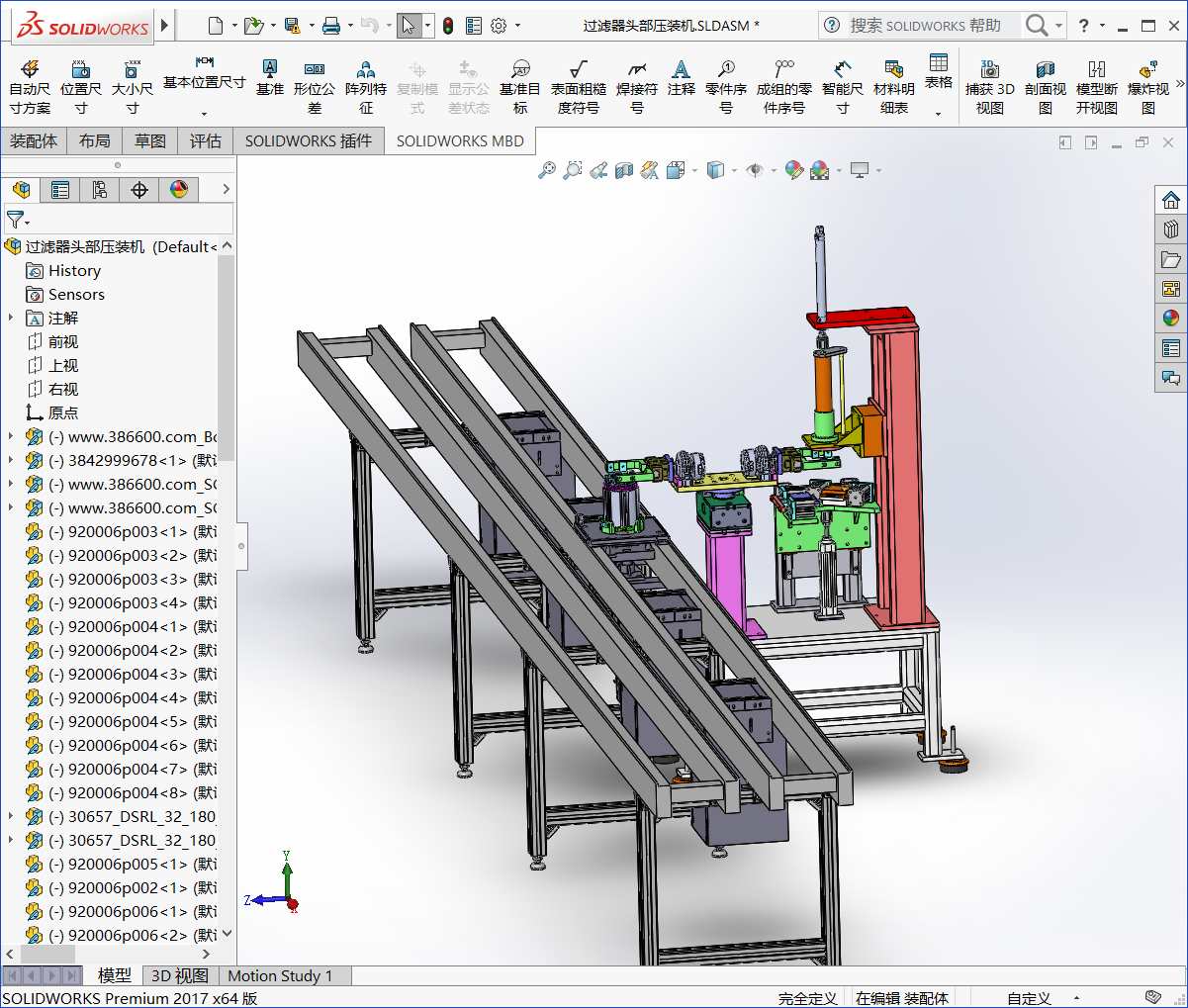Toggle Section View in the heads-up toolbar

[624, 170]
